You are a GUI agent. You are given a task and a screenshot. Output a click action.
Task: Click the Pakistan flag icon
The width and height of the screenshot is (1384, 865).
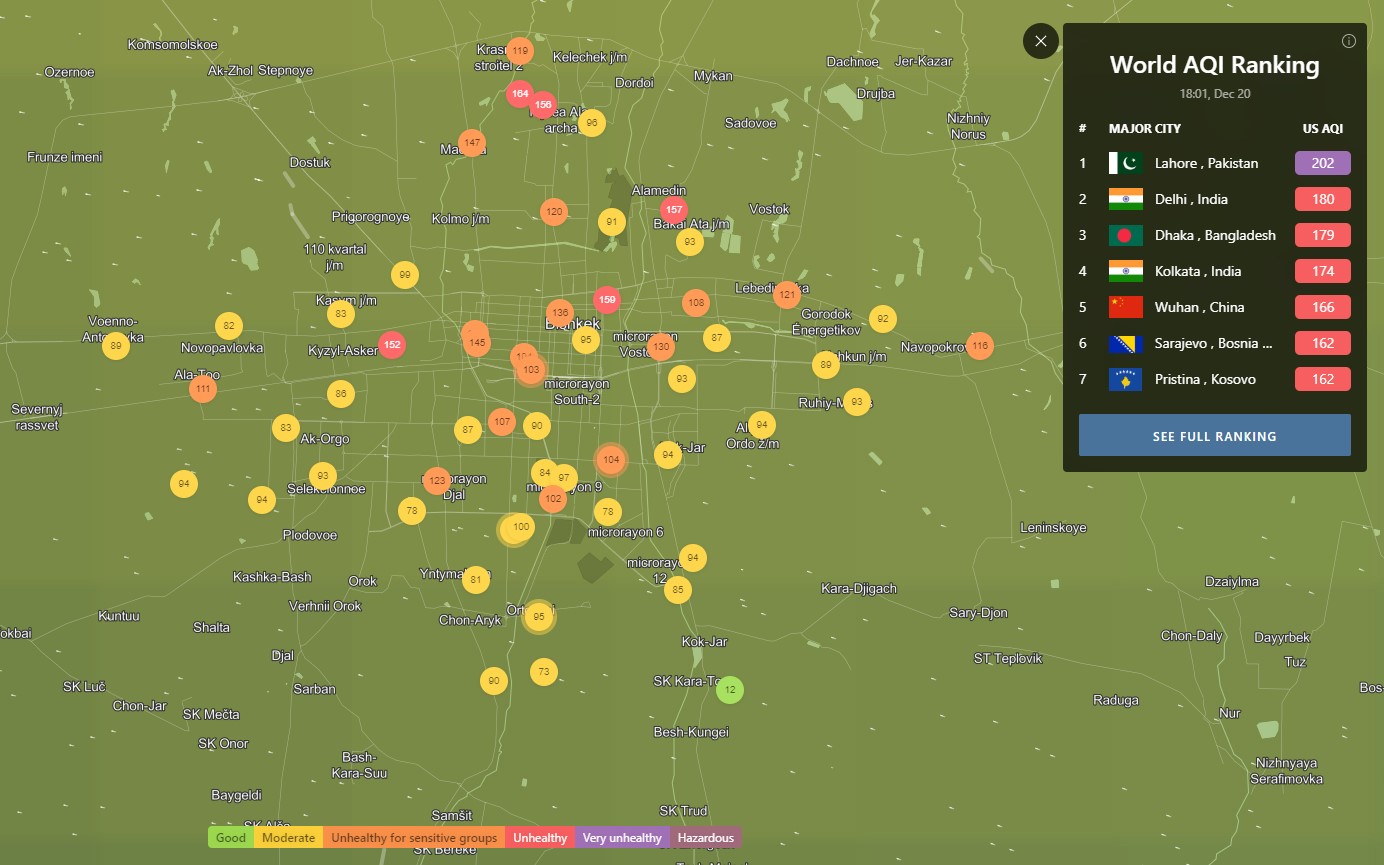[1125, 163]
